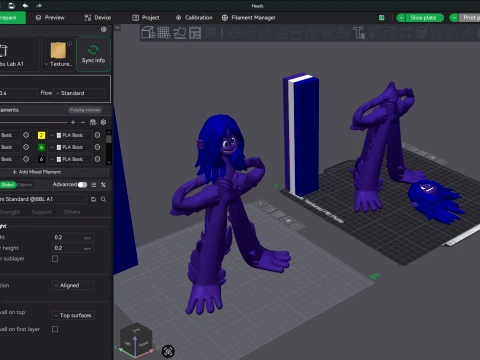Image resolution: width=480 pixels, height=360 pixels.
Task: Click the AMS sync icon beside the minus
Action: pos(93,122)
